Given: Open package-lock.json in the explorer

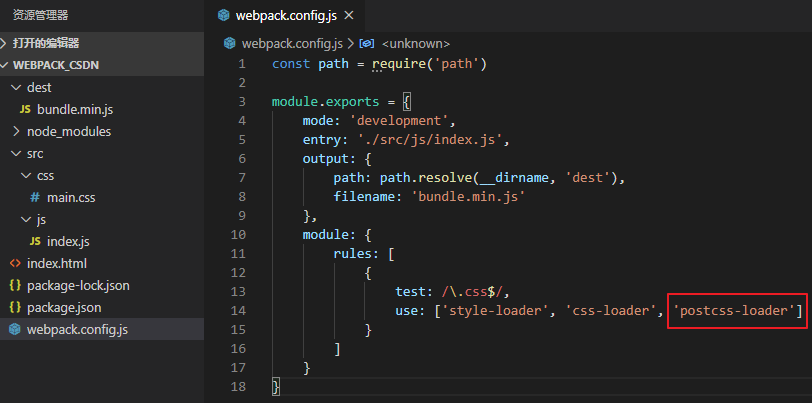Looking at the screenshot, I should [x=78, y=285].
